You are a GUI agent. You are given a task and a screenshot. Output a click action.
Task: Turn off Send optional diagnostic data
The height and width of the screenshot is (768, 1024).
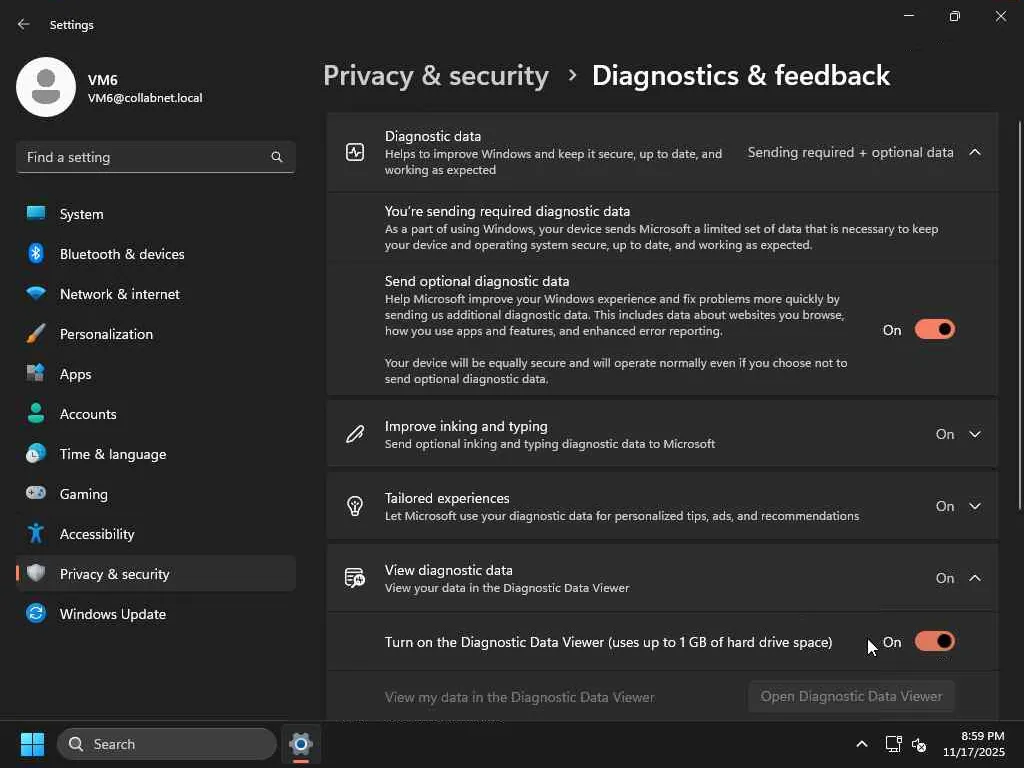point(934,330)
